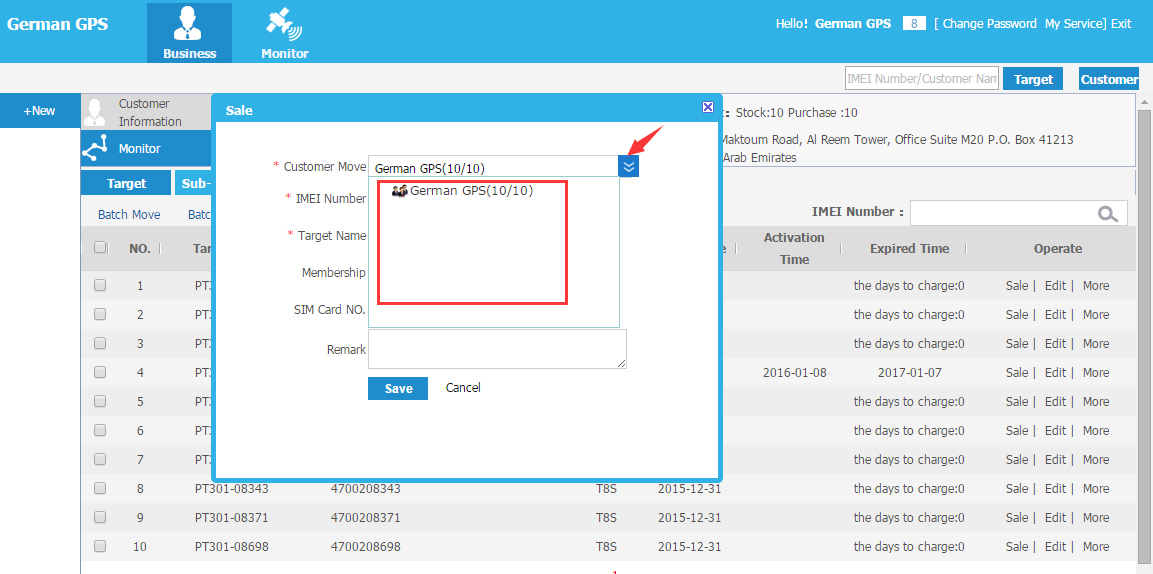The height and width of the screenshot is (574, 1153).
Task: Close the Sale dialog
Action: [707, 107]
